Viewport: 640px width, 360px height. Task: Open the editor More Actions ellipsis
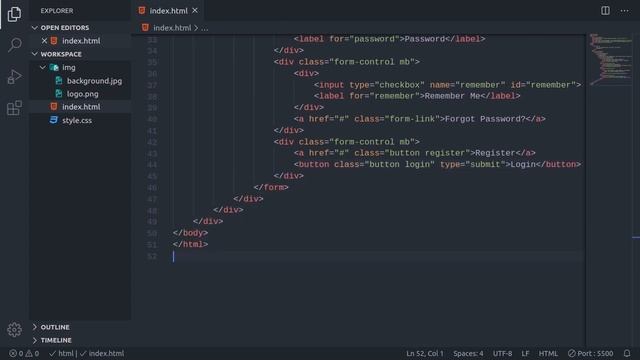pos(624,11)
